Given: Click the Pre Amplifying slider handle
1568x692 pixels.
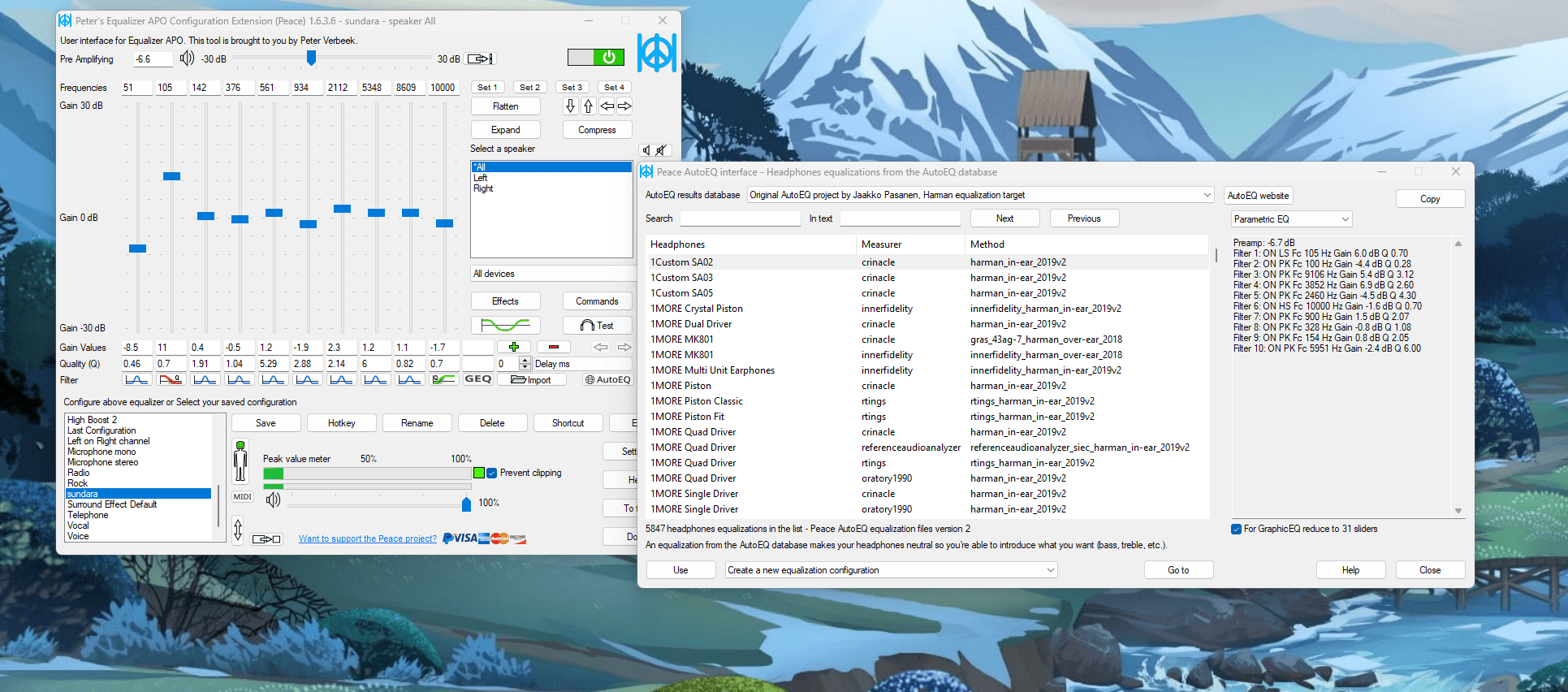Looking at the screenshot, I should 311,58.
